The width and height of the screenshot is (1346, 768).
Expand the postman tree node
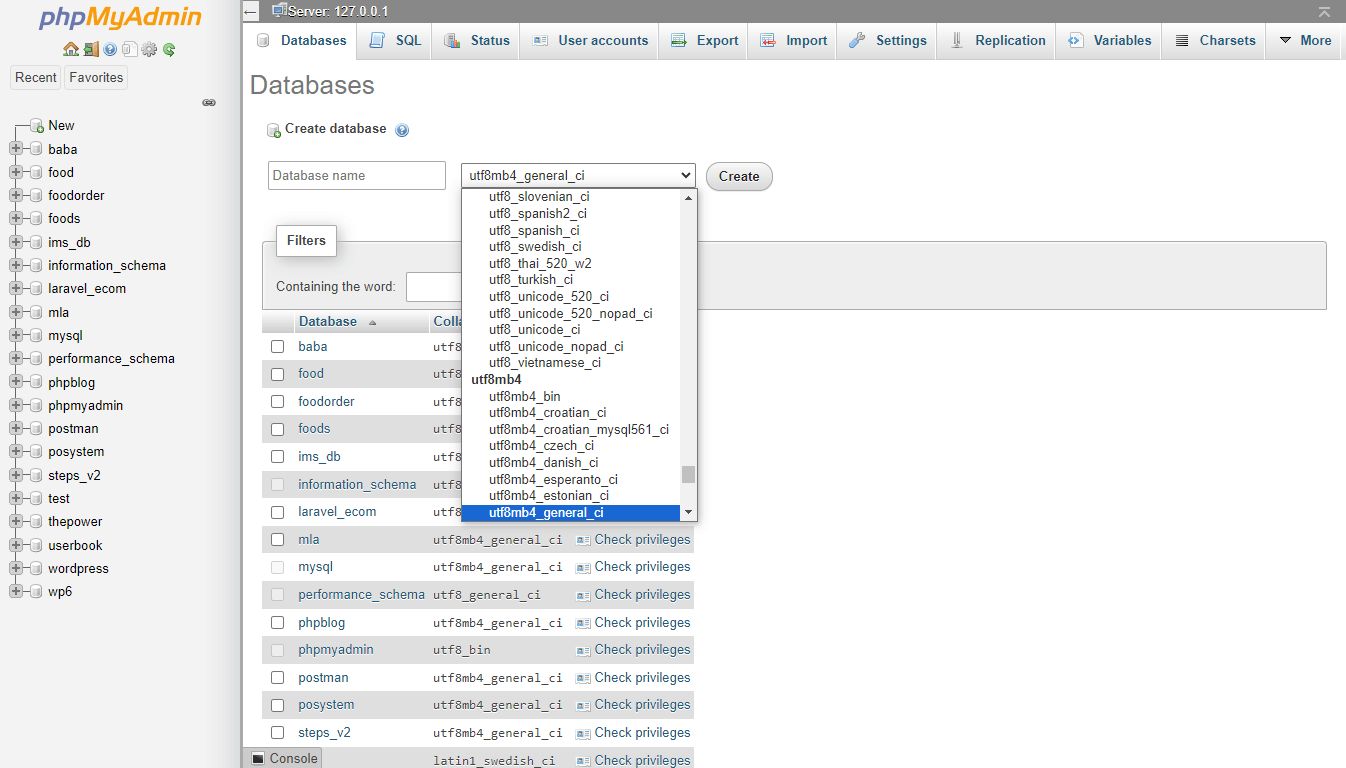tap(15, 429)
